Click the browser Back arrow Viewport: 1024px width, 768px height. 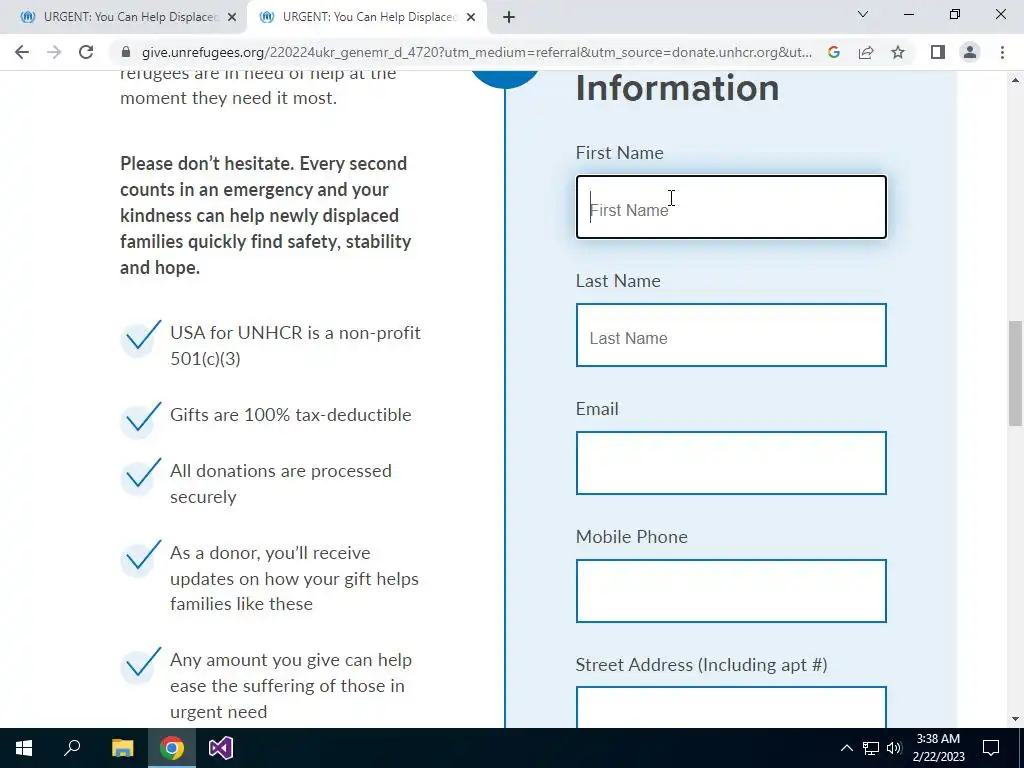pos(22,52)
